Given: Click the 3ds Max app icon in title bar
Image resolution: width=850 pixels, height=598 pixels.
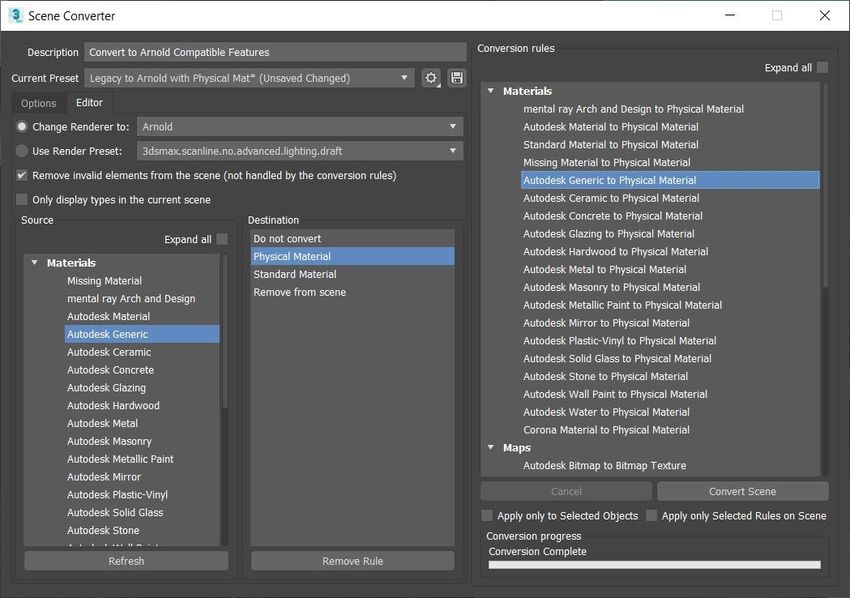Looking at the screenshot, I should point(16,15).
